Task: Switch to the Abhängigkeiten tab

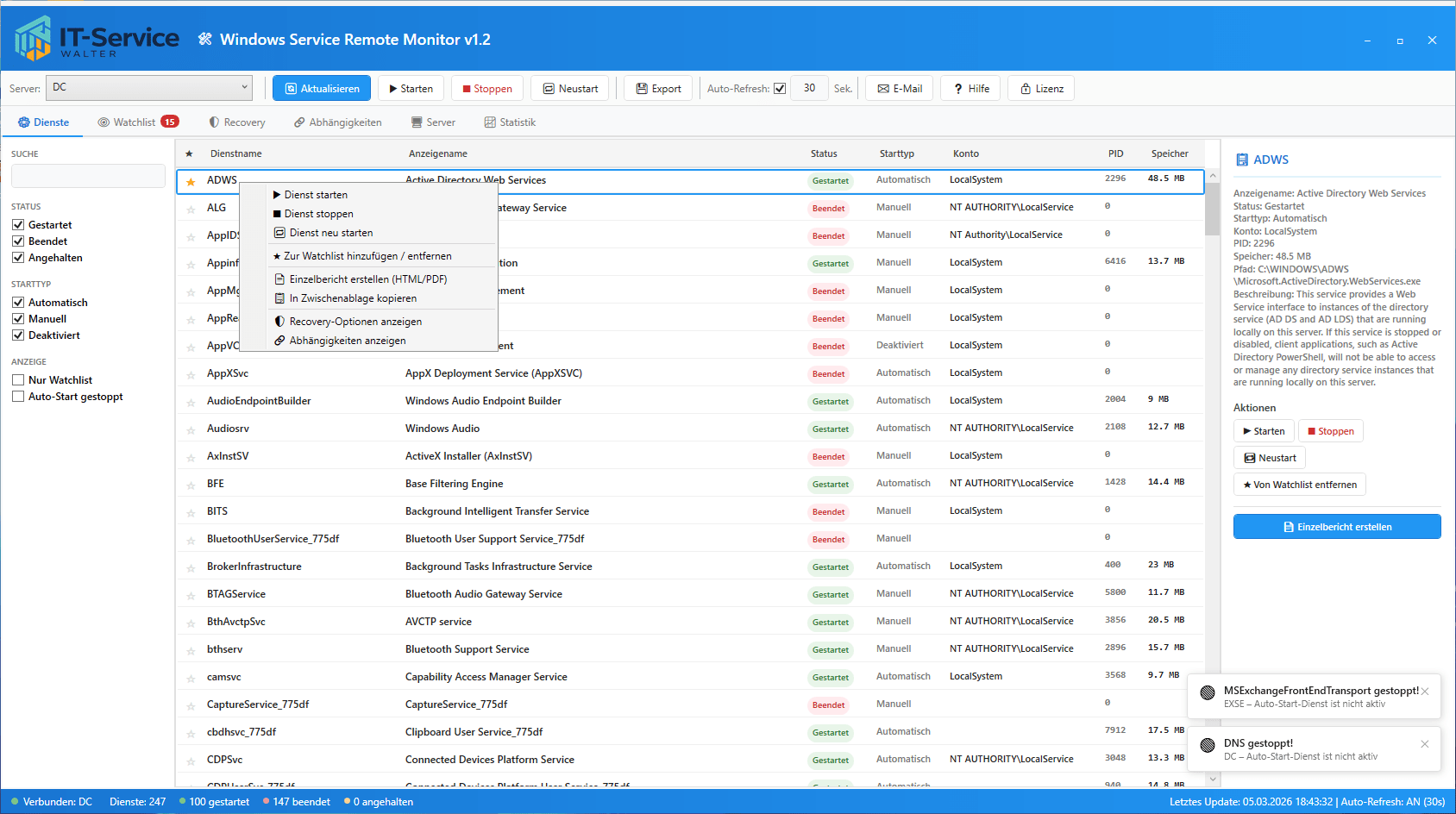Action: tap(337, 122)
